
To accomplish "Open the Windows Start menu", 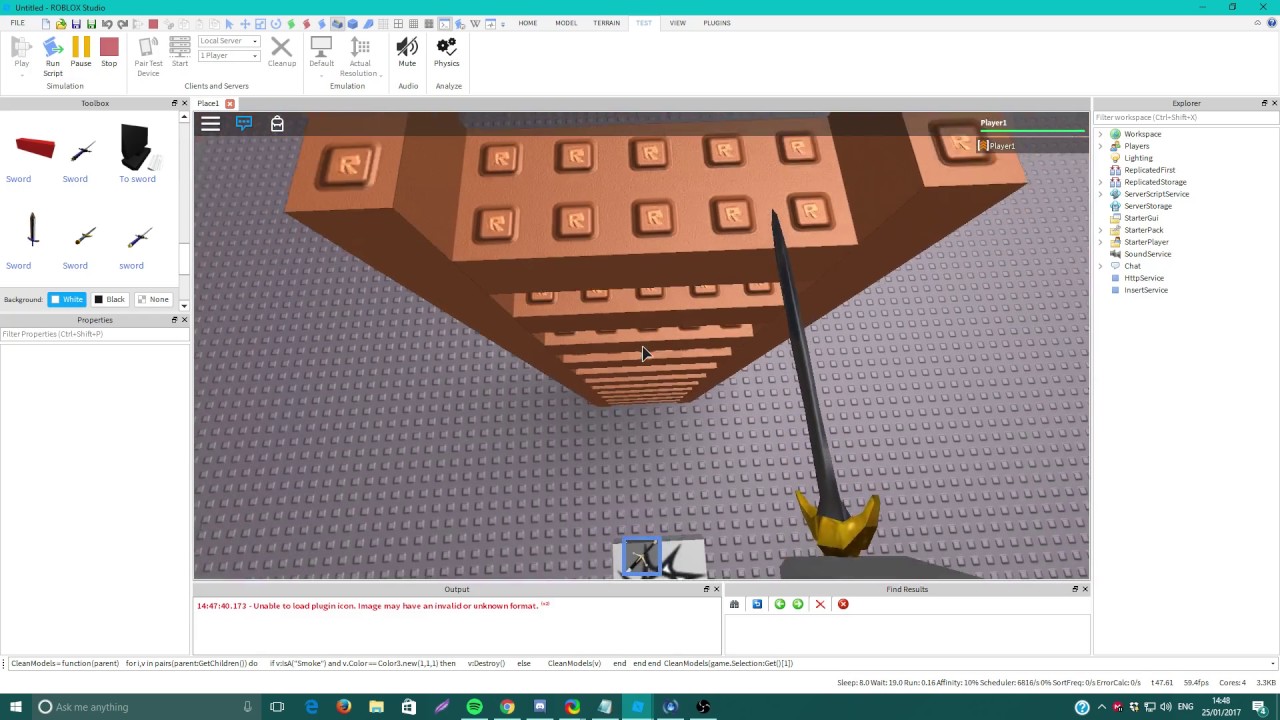I will [16, 707].
